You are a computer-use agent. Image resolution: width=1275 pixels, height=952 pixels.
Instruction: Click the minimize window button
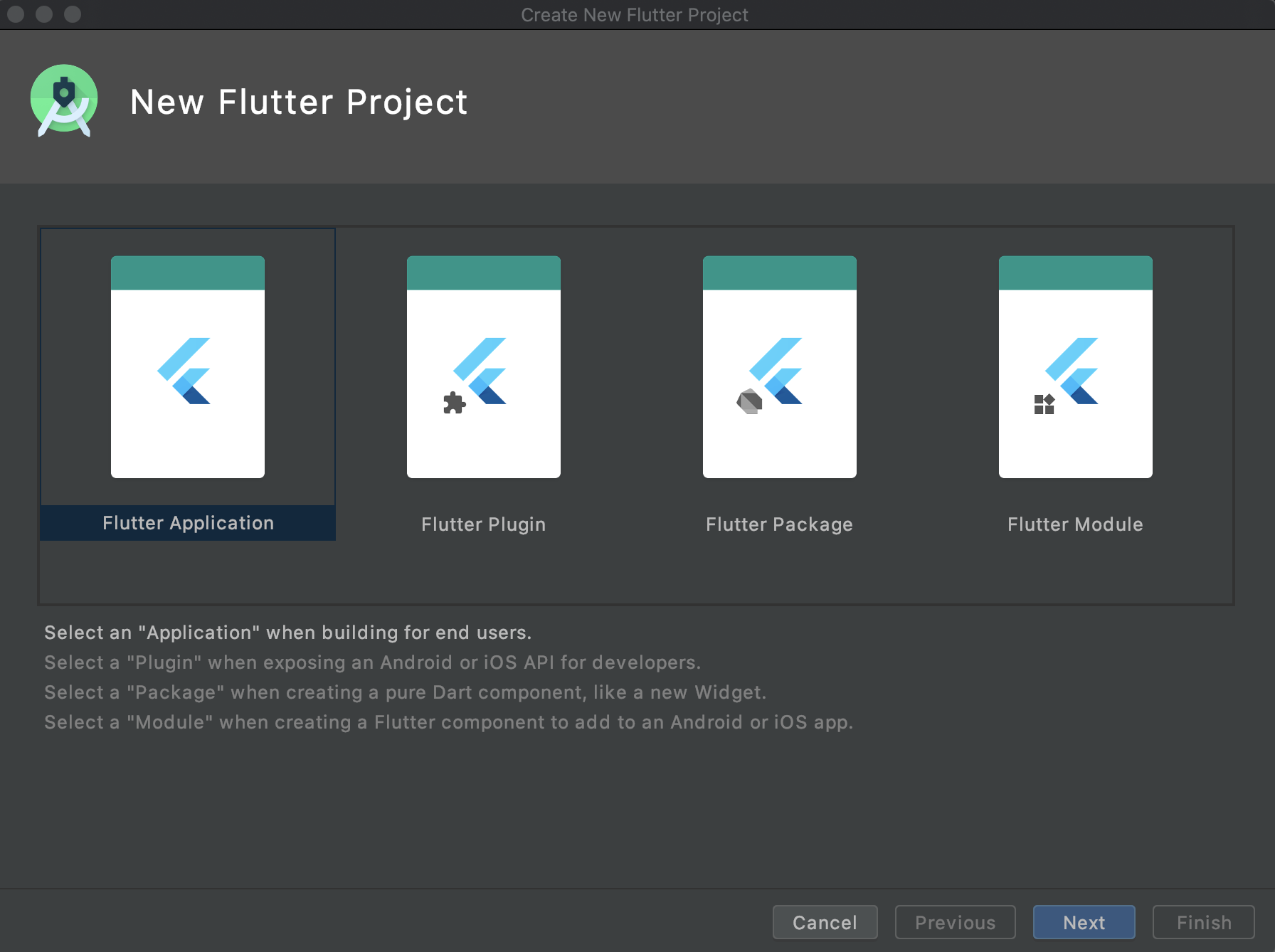pyautogui.click(x=44, y=14)
